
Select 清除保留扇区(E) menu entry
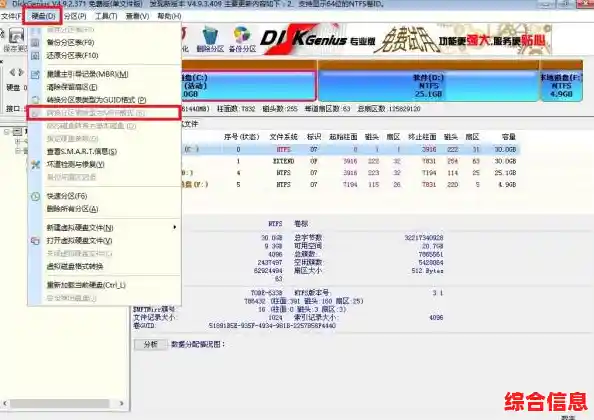(x=104, y=87)
